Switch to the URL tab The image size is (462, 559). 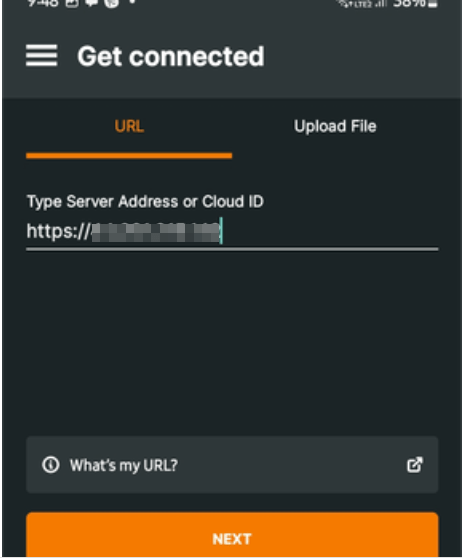click(x=129, y=126)
